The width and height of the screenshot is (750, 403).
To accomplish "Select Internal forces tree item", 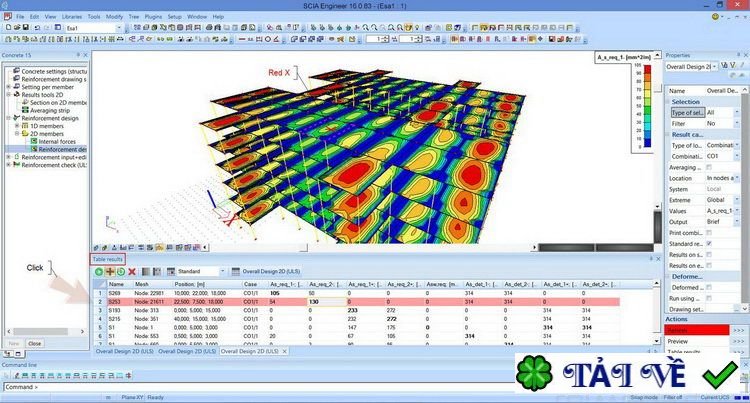I will [x=57, y=142].
